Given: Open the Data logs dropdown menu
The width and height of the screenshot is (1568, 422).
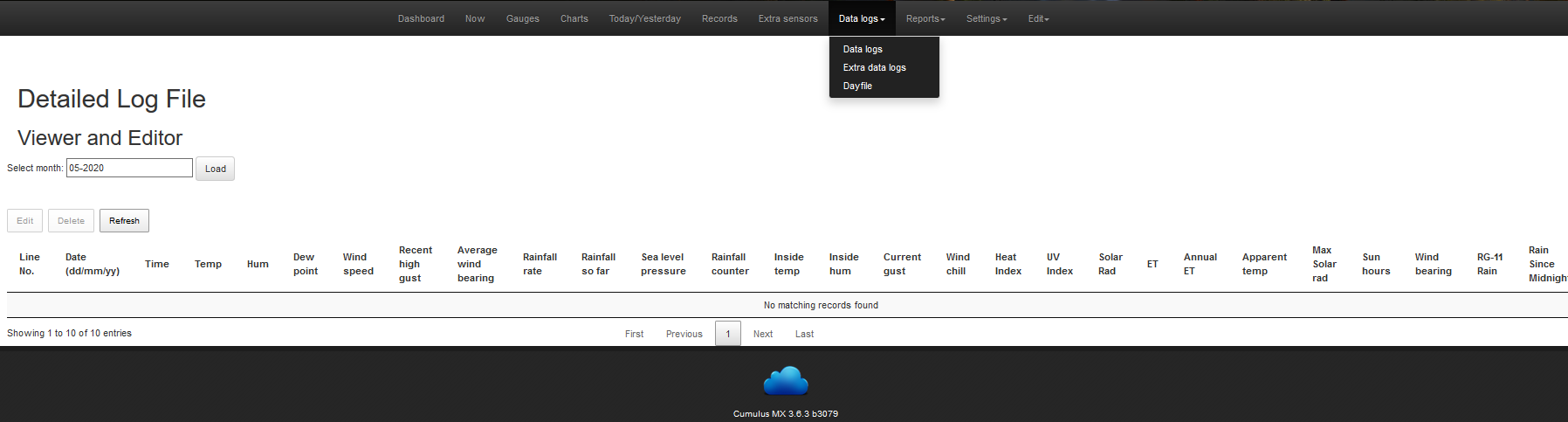Looking at the screenshot, I should point(861,18).
